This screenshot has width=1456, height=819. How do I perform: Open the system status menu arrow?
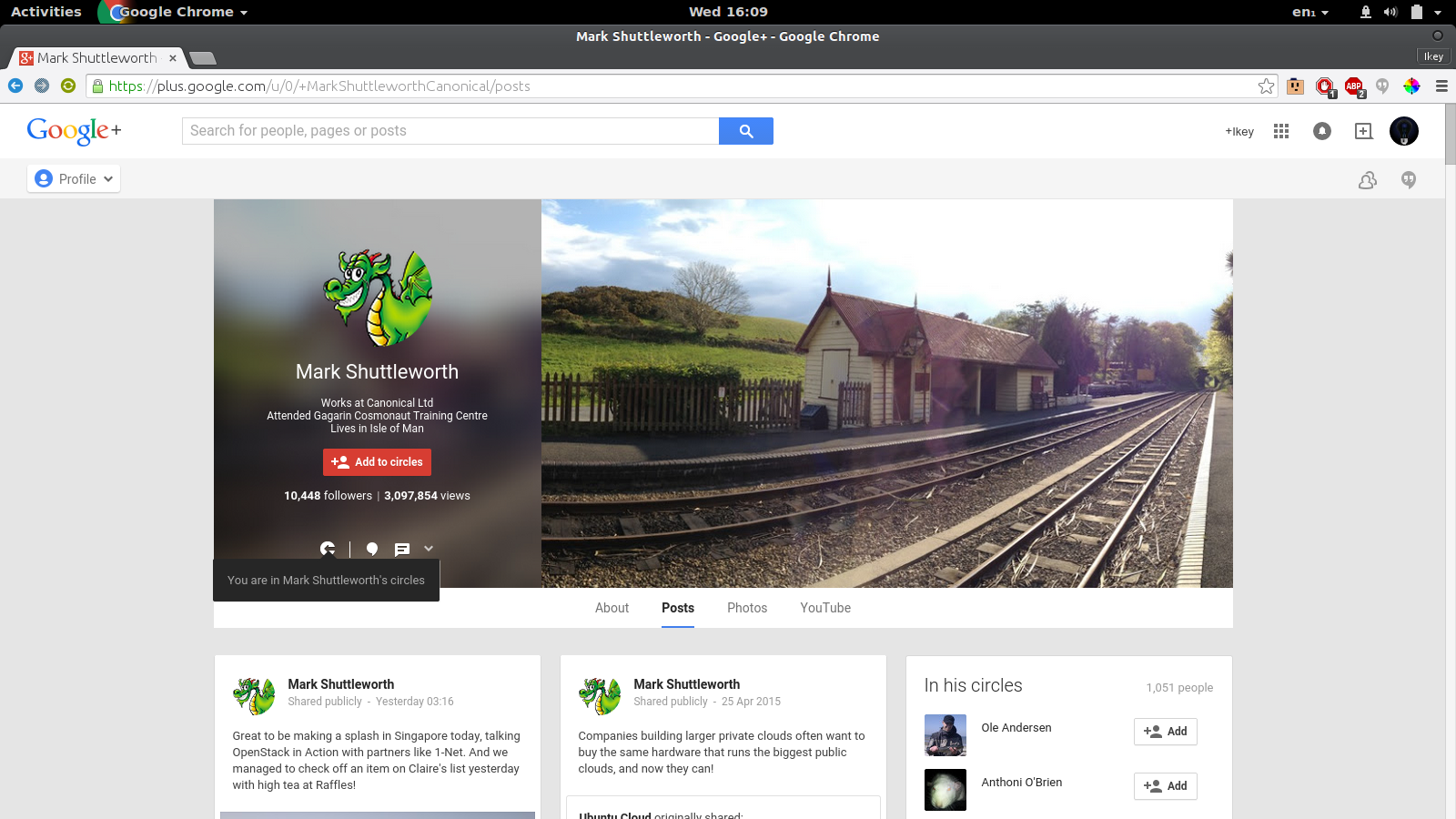pos(1438,13)
